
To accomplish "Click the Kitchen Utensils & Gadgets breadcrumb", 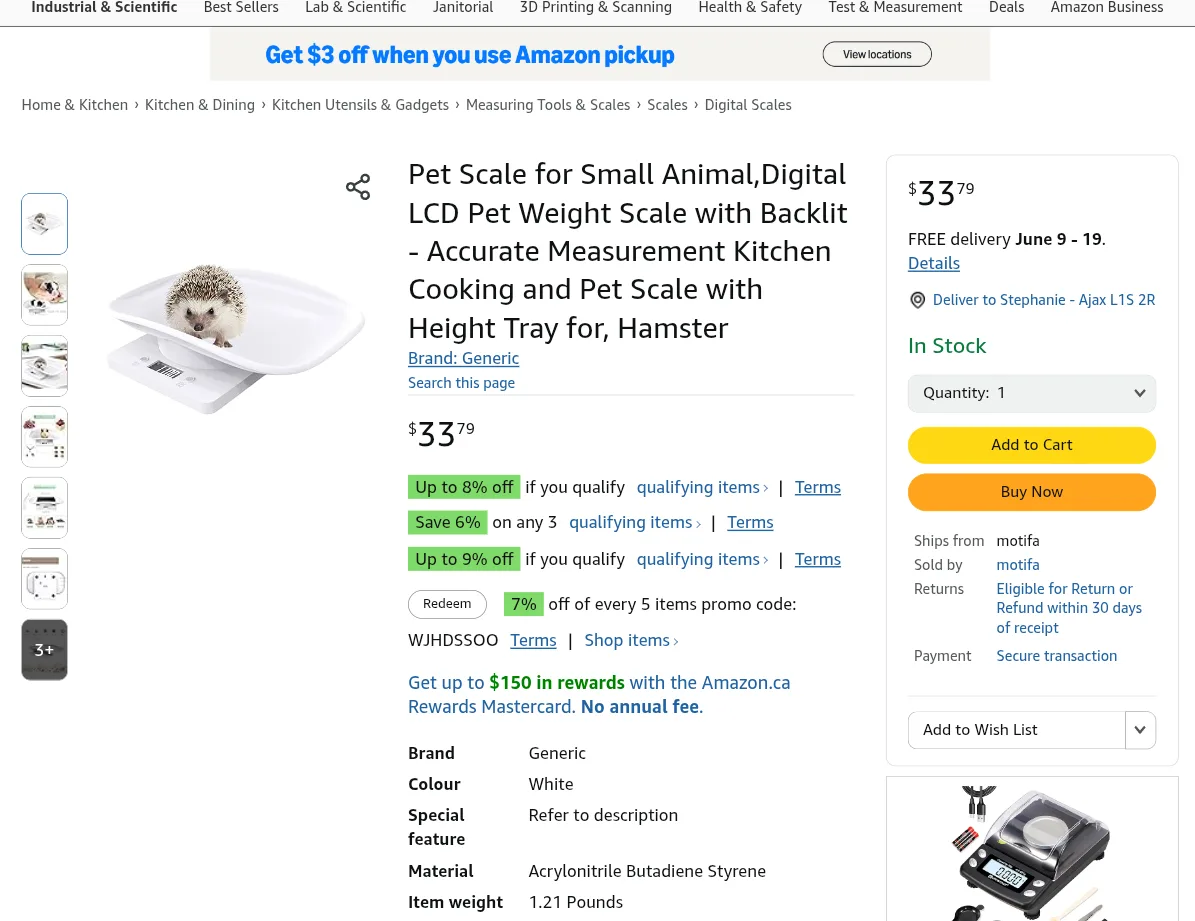I will (x=360, y=105).
